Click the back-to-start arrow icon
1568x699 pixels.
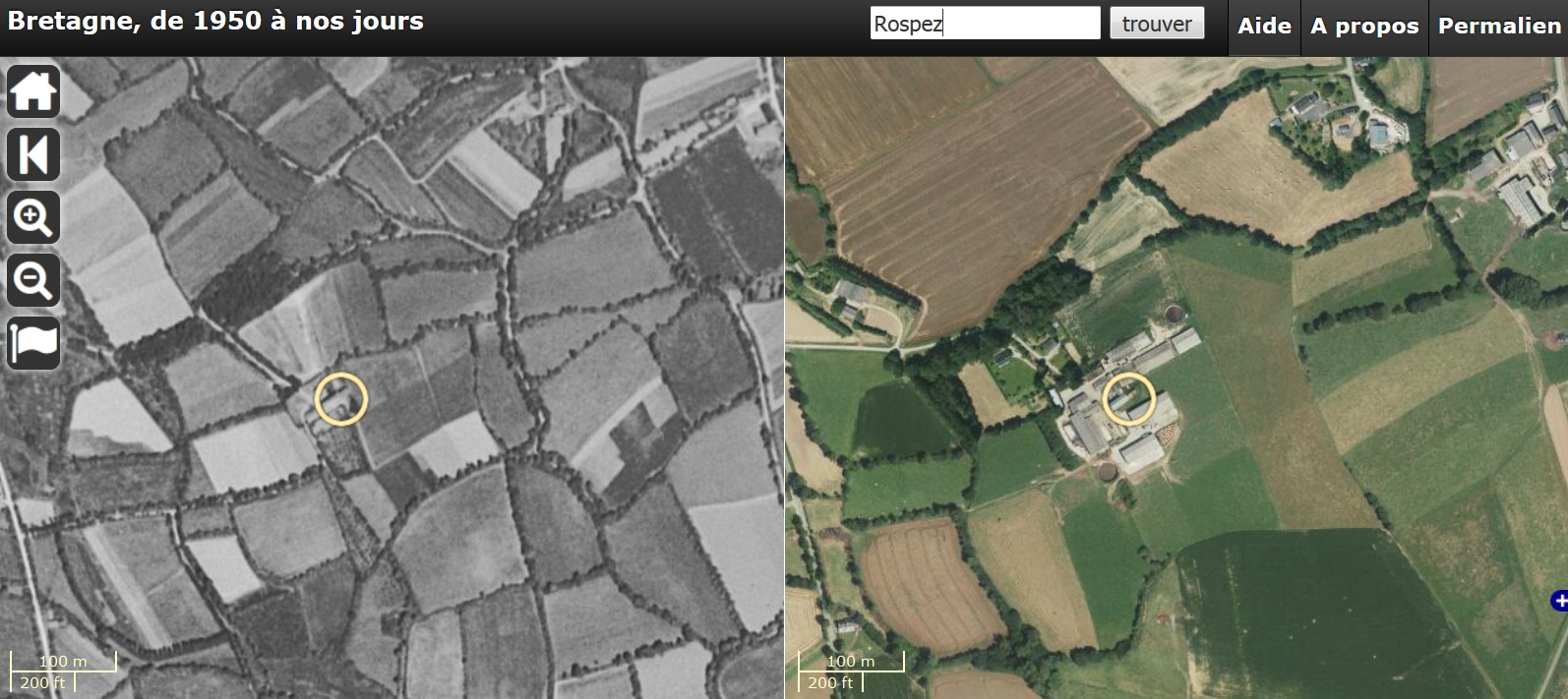(33, 154)
